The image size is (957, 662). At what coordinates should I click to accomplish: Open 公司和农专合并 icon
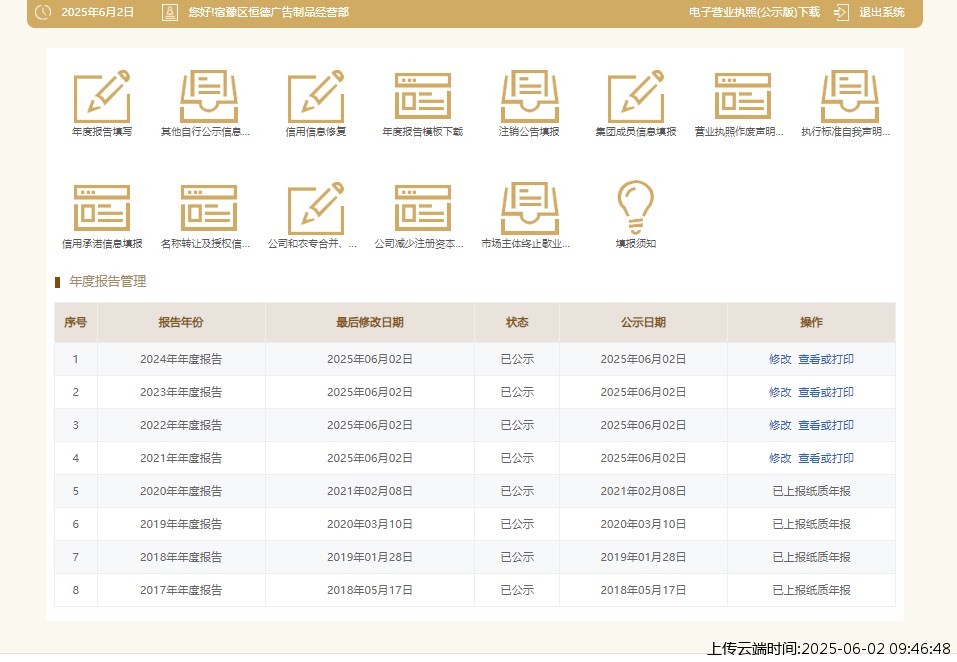click(x=316, y=208)
